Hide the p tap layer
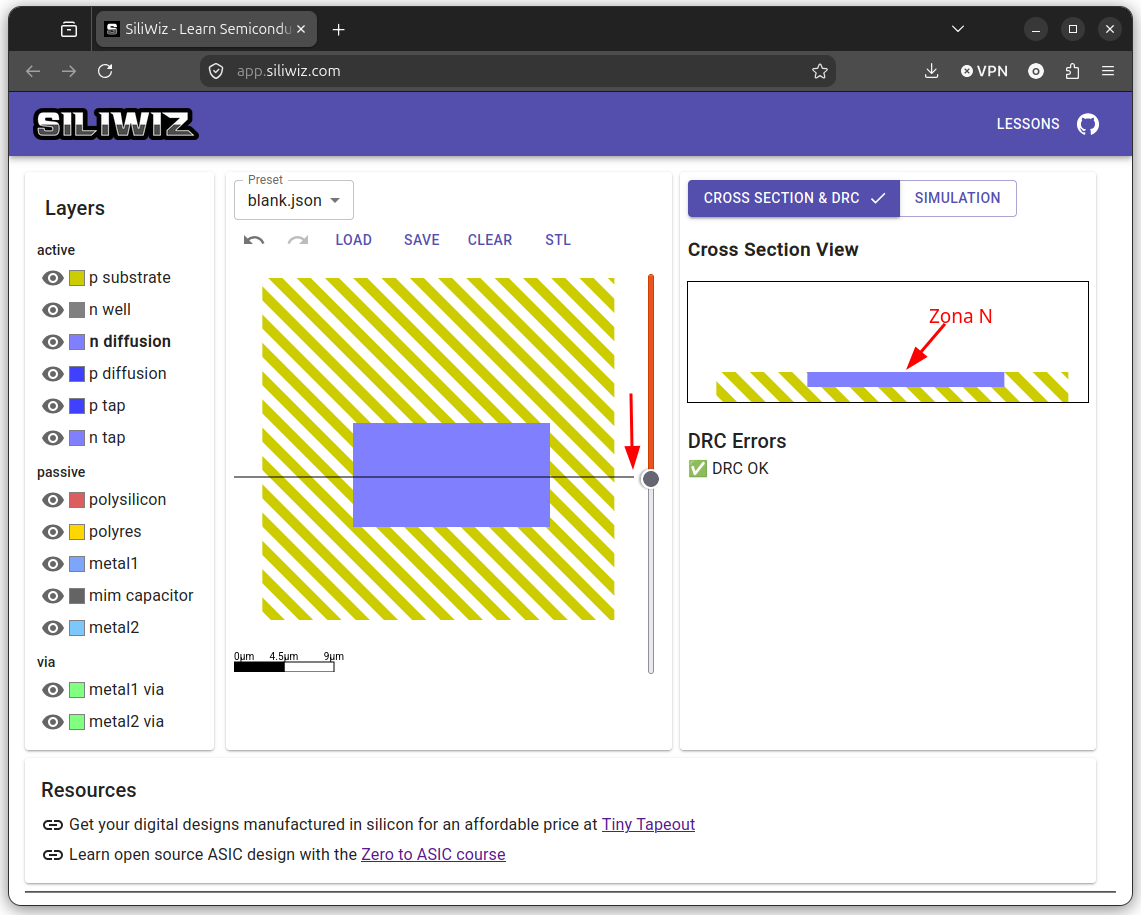 point(52,406)
